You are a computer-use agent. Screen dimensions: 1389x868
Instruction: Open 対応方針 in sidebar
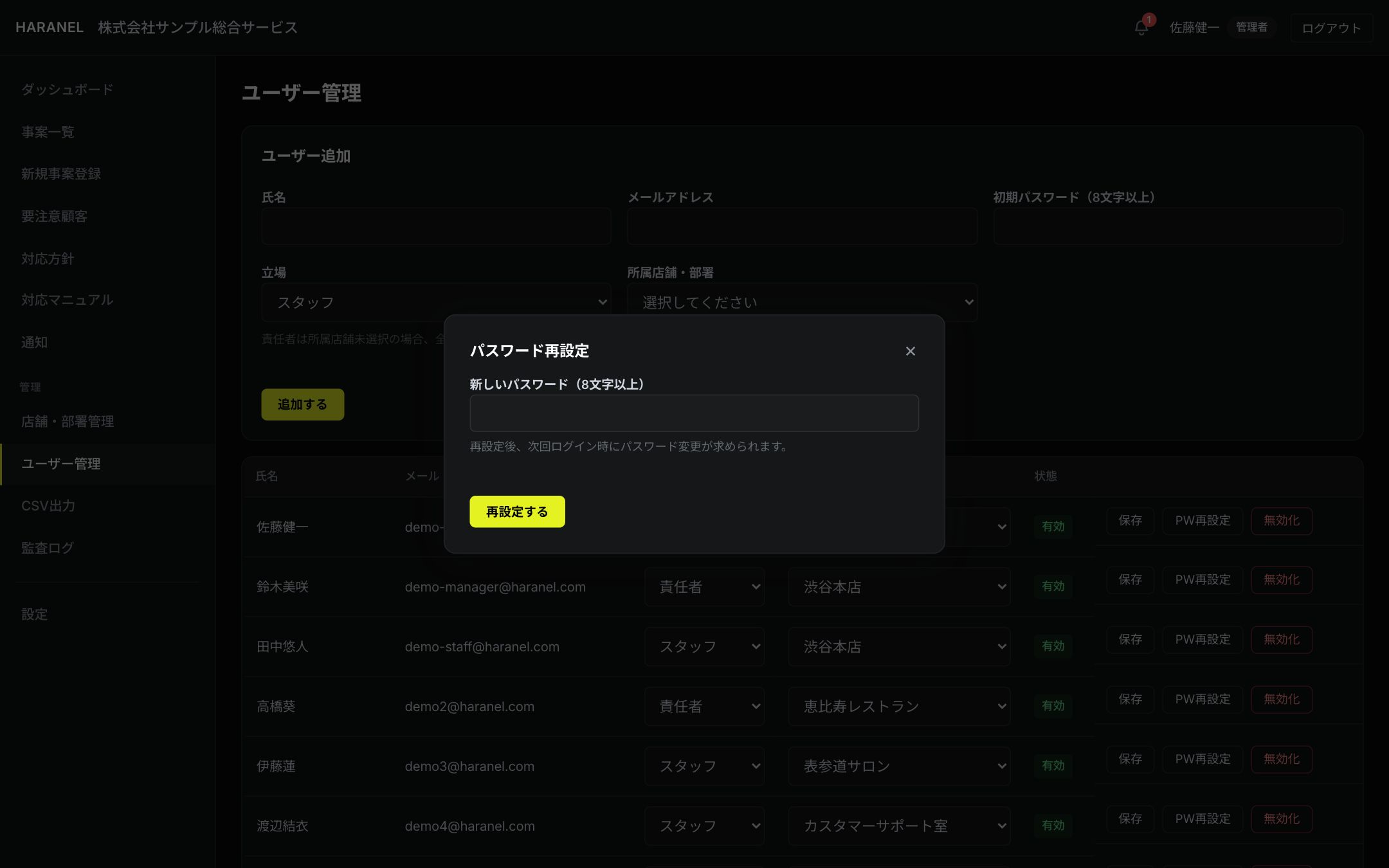click(48, 258)
